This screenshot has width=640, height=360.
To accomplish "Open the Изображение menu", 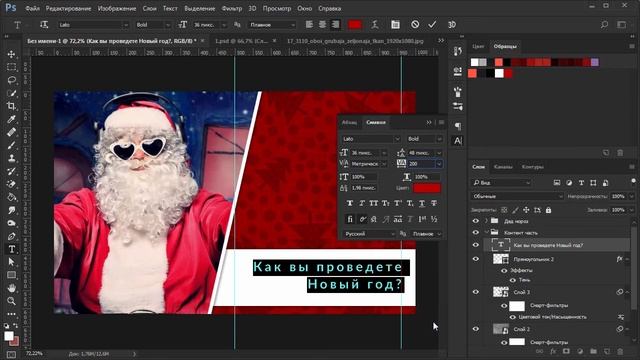I will pos(117,8).
